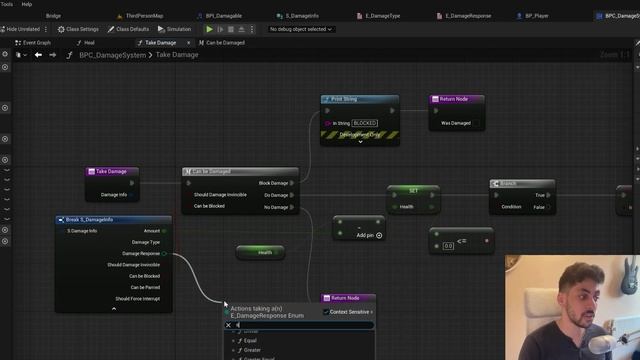Open play options three-dot menu
This screenshot has width=640, height=360.
(252, 29)
